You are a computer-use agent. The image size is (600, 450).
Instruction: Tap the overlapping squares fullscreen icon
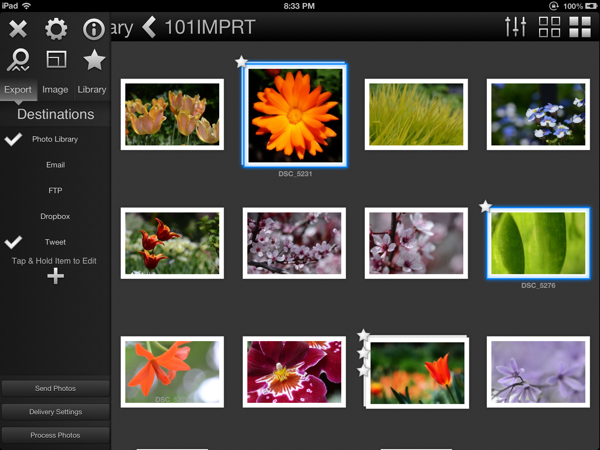56,61
